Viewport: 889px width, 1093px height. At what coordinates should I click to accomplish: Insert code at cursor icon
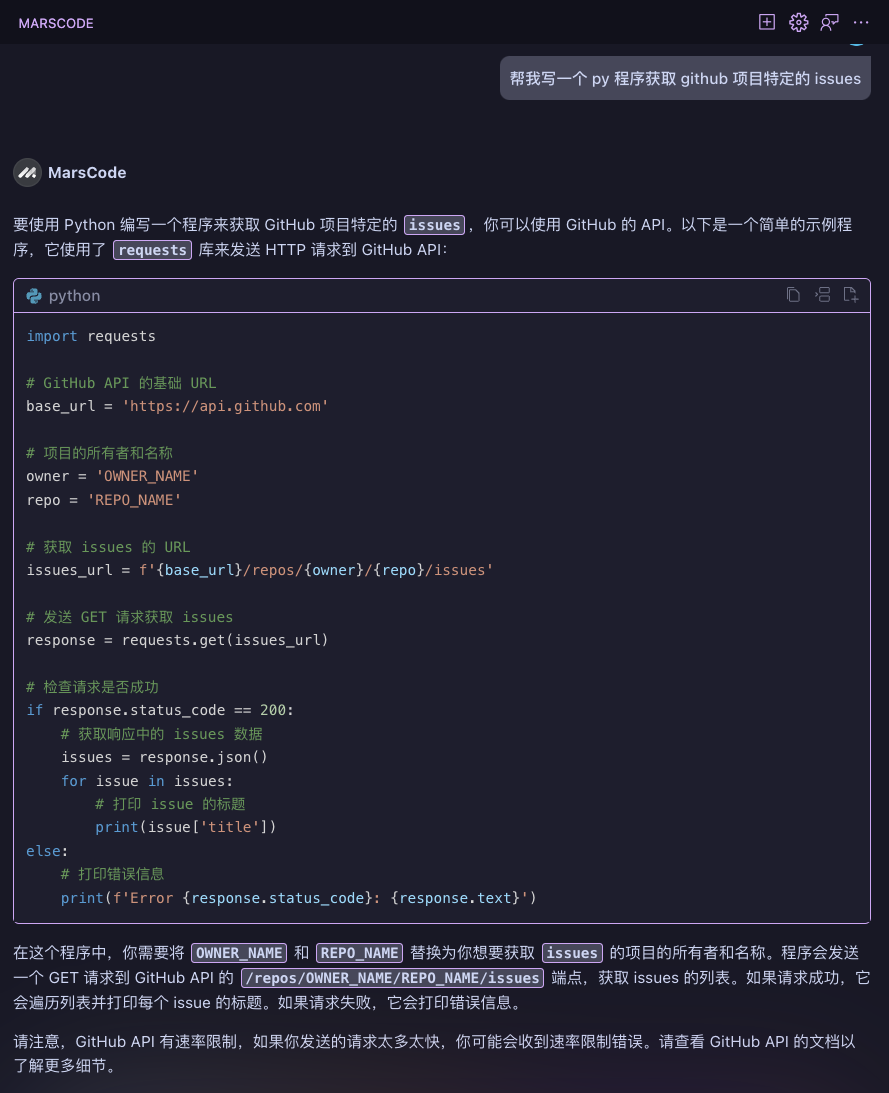(x=822, y=295)
